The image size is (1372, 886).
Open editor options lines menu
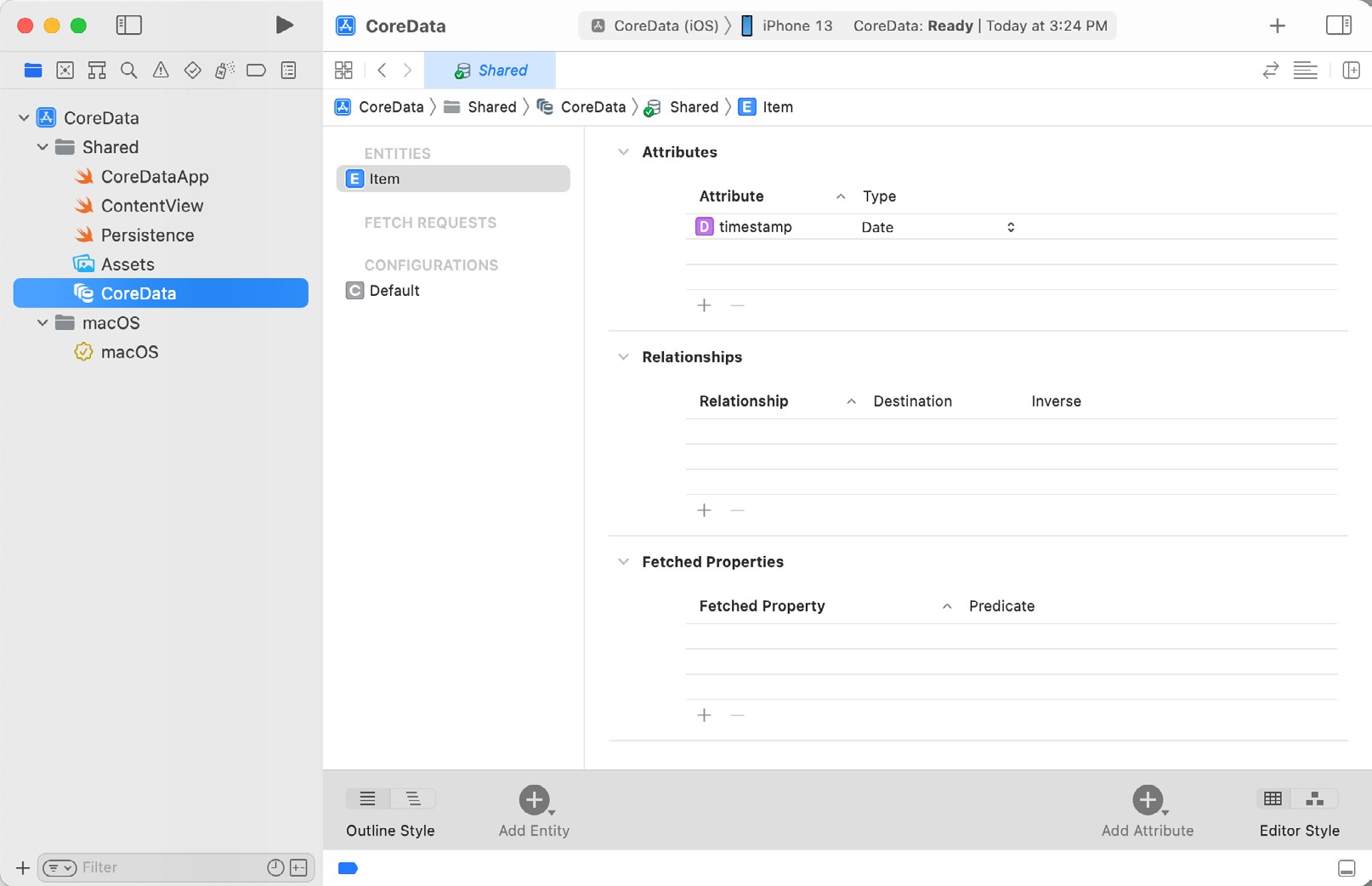[1306, 71]
